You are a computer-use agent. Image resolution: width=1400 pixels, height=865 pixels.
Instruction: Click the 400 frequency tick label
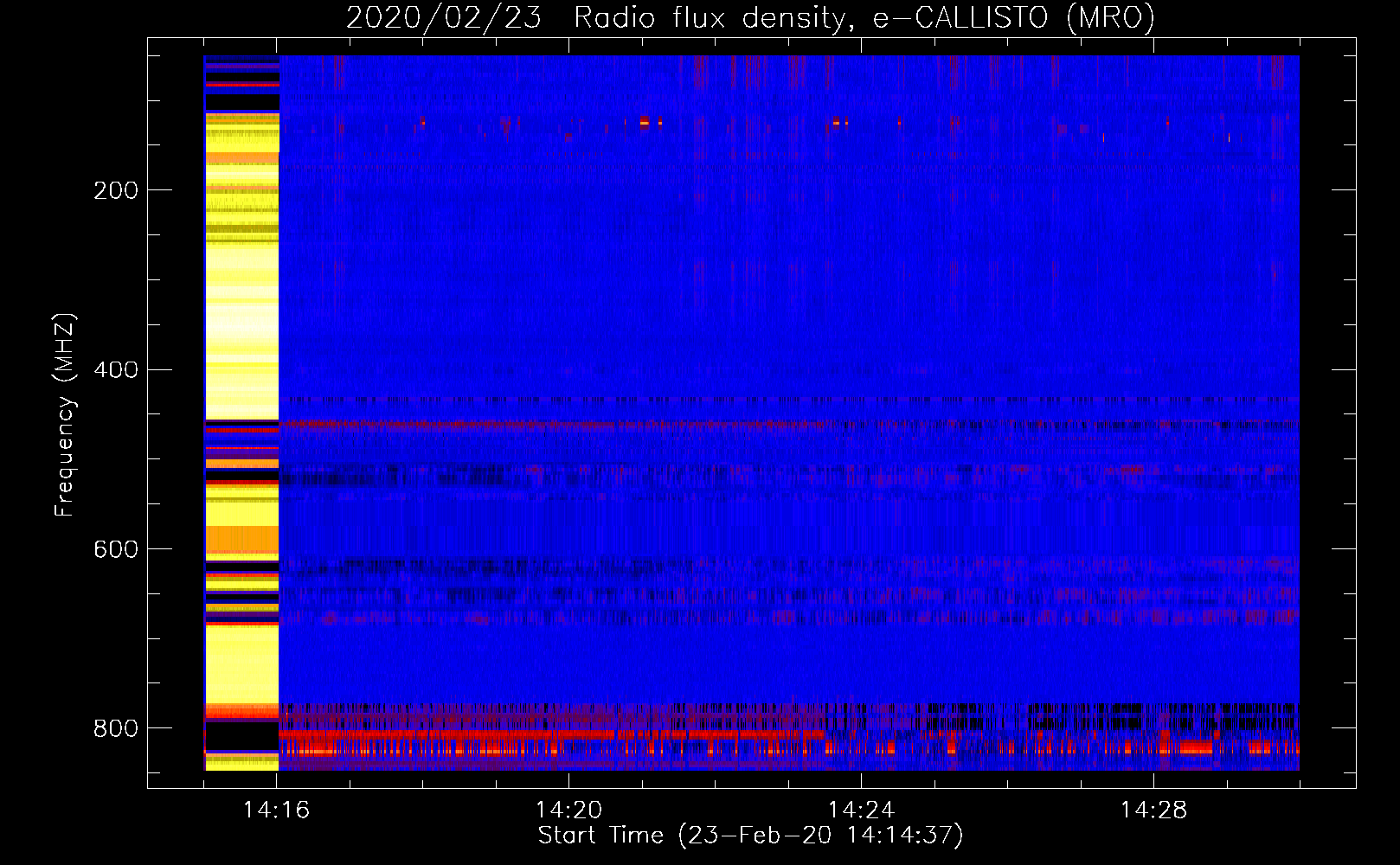[116, 370]
